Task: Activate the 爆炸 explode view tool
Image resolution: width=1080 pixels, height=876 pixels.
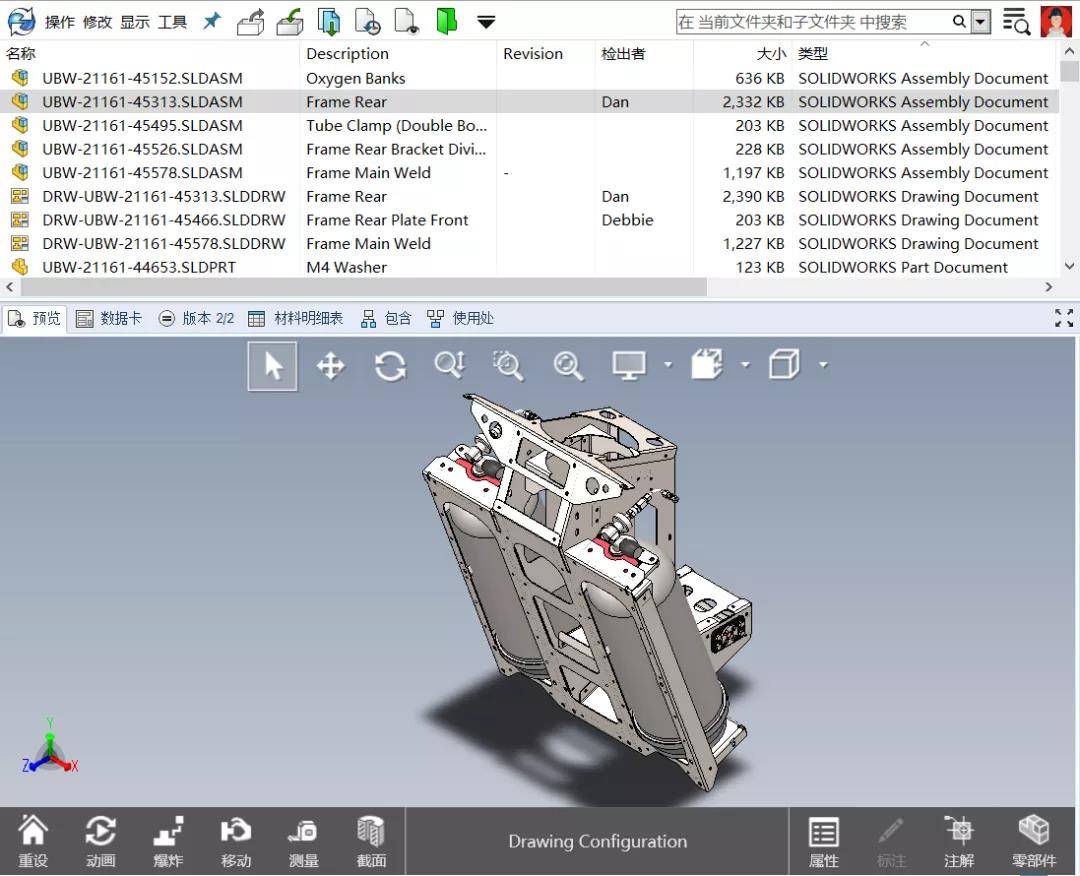Action: (x=168, y=840)
